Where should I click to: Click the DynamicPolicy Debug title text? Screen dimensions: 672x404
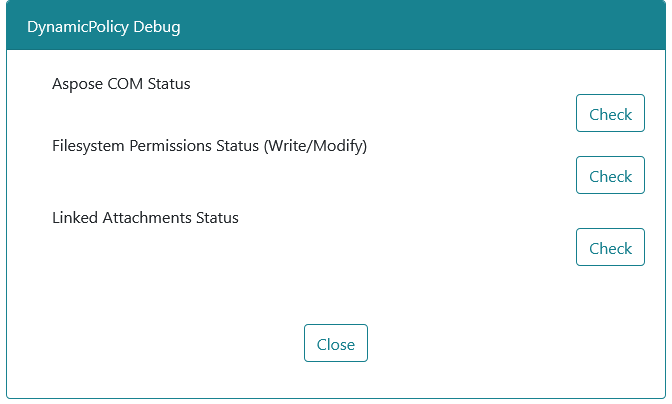(x=104, y=27)
